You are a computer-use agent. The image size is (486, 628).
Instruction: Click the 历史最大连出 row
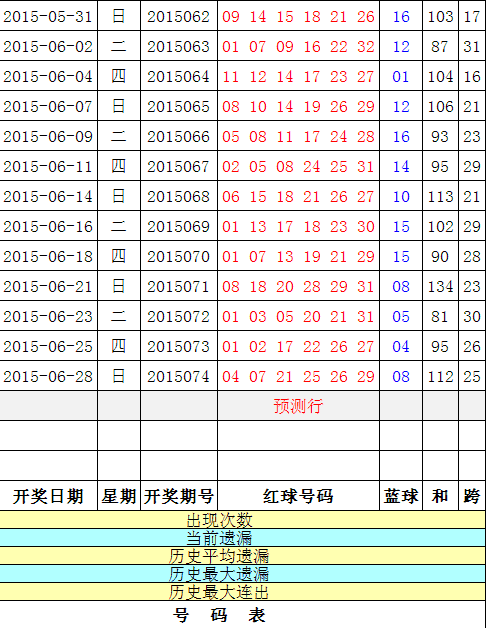243,592
